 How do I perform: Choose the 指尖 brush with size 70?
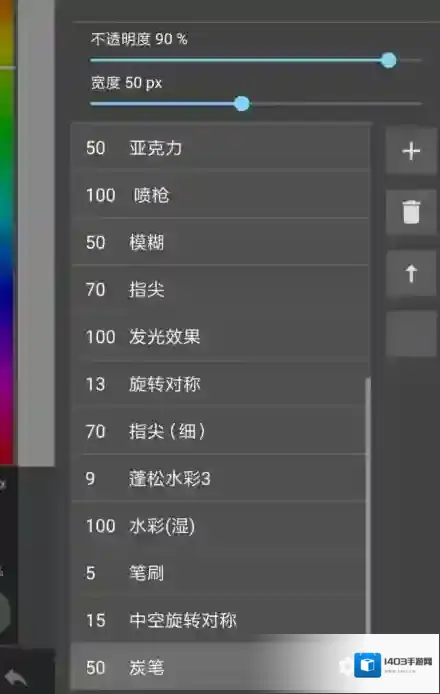point(220,289)
